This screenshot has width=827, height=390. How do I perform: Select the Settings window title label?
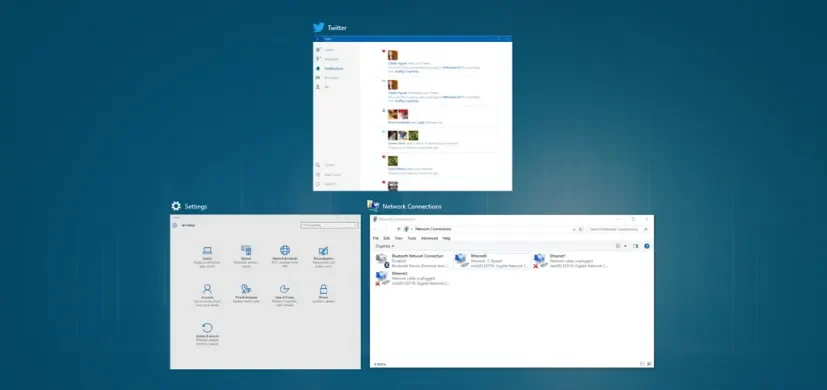(196, 206)
